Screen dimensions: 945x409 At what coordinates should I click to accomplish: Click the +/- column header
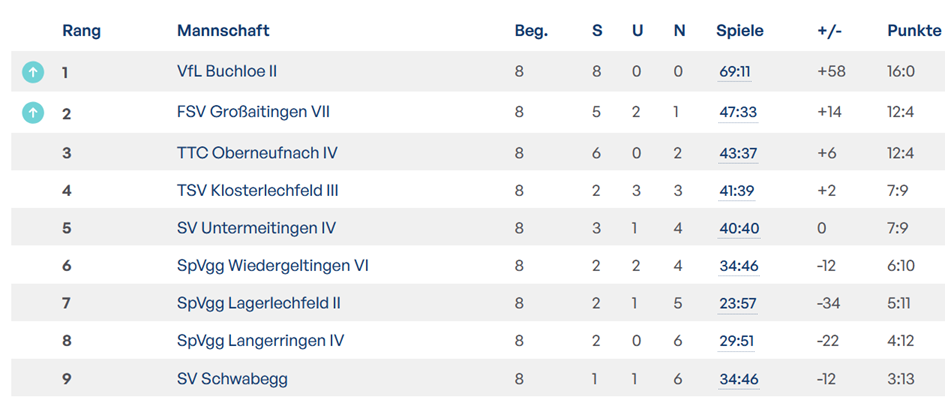tap(829, 31)
